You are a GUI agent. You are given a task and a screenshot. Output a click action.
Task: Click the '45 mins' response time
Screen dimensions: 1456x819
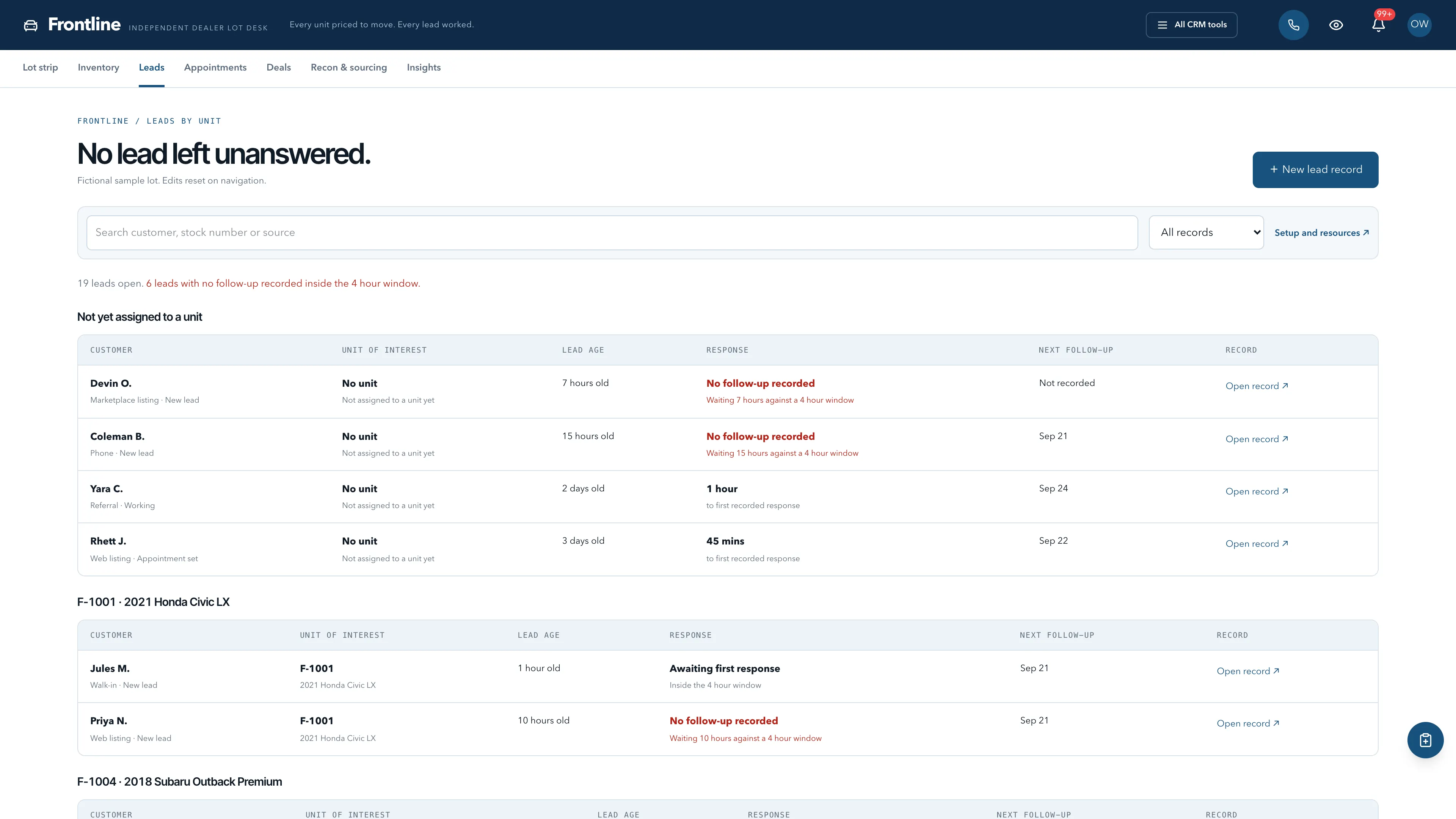(x=725, y=541)
